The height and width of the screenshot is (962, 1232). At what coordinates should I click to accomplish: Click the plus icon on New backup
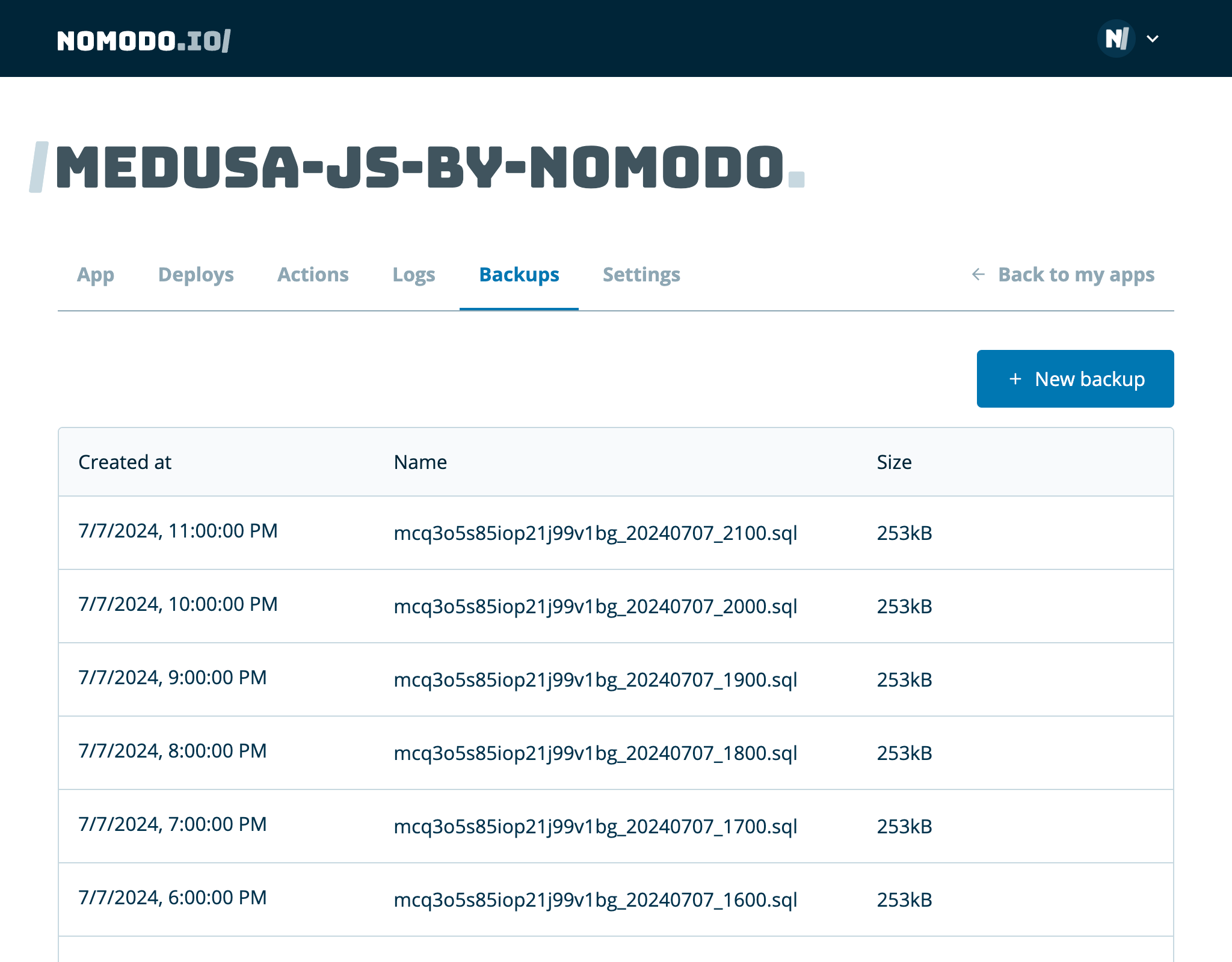pos(1015,379)
